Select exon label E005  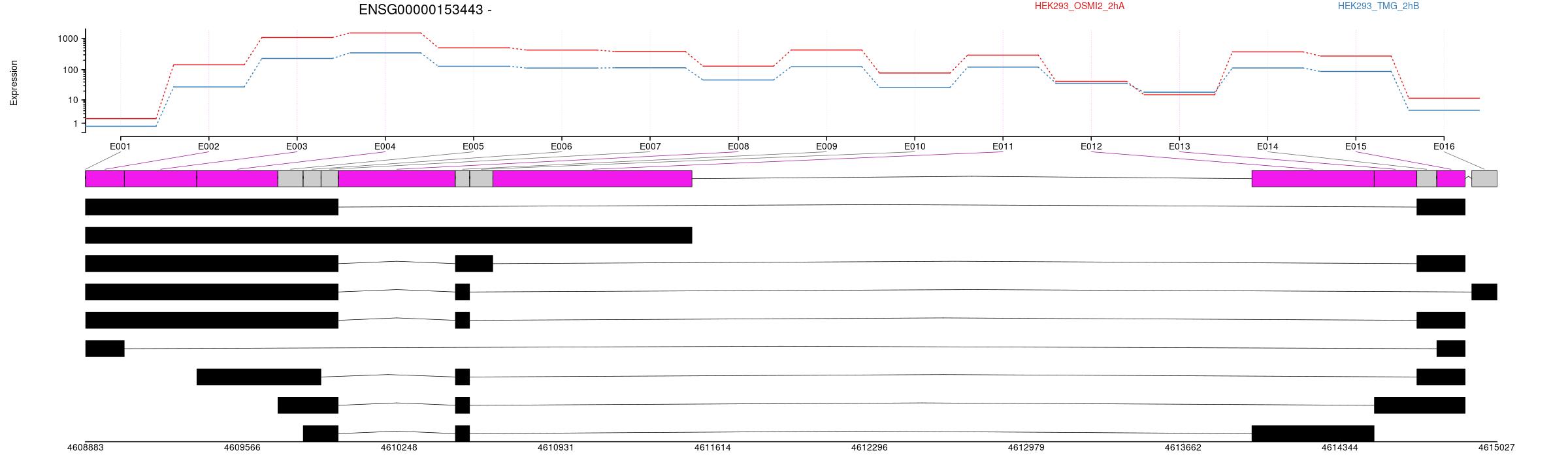(x=473, y=146)
